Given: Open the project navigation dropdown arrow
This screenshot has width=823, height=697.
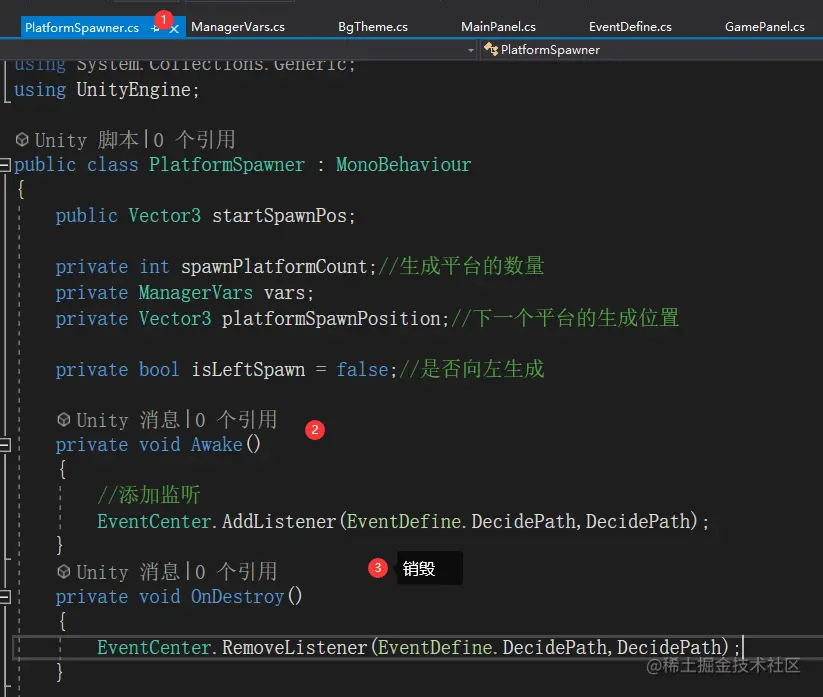Looking at the screenshot, I should tap(471, 50).
